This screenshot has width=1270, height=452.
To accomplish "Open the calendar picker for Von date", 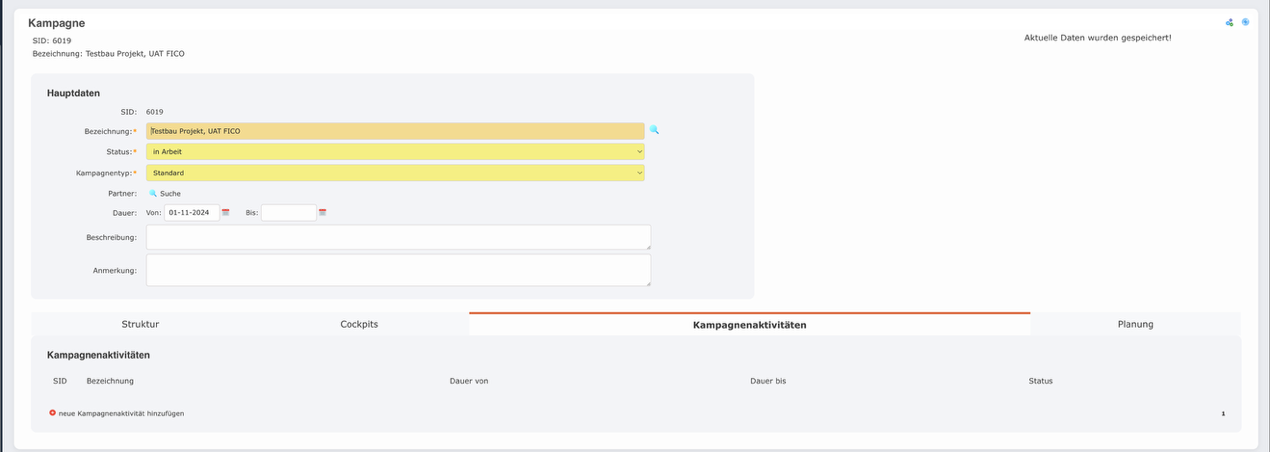I will [x=226, y=213].
